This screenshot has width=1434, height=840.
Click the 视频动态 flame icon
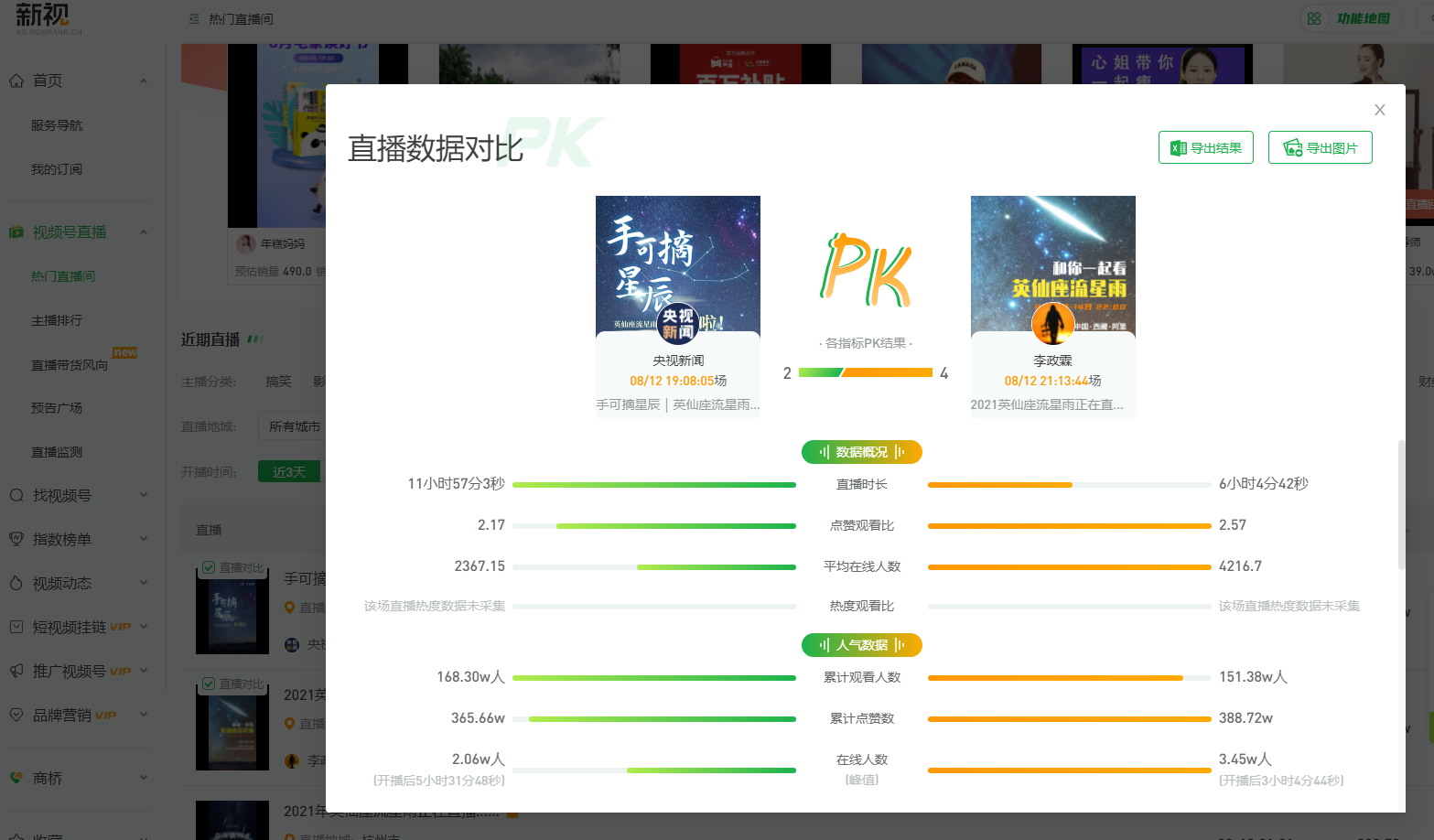[16, 583]
